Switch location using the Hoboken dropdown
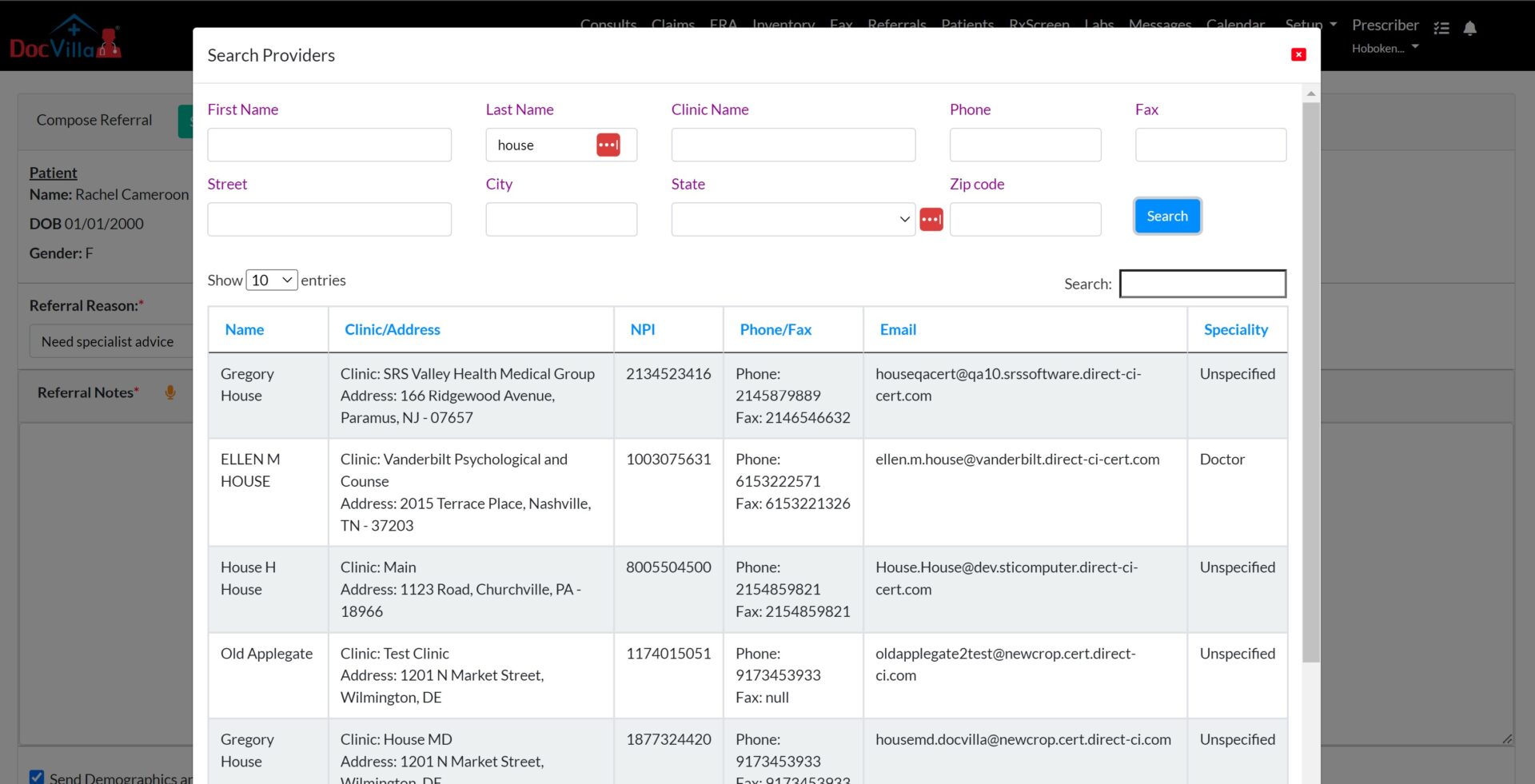1535x784 pixels. [x=1384, y=47]
